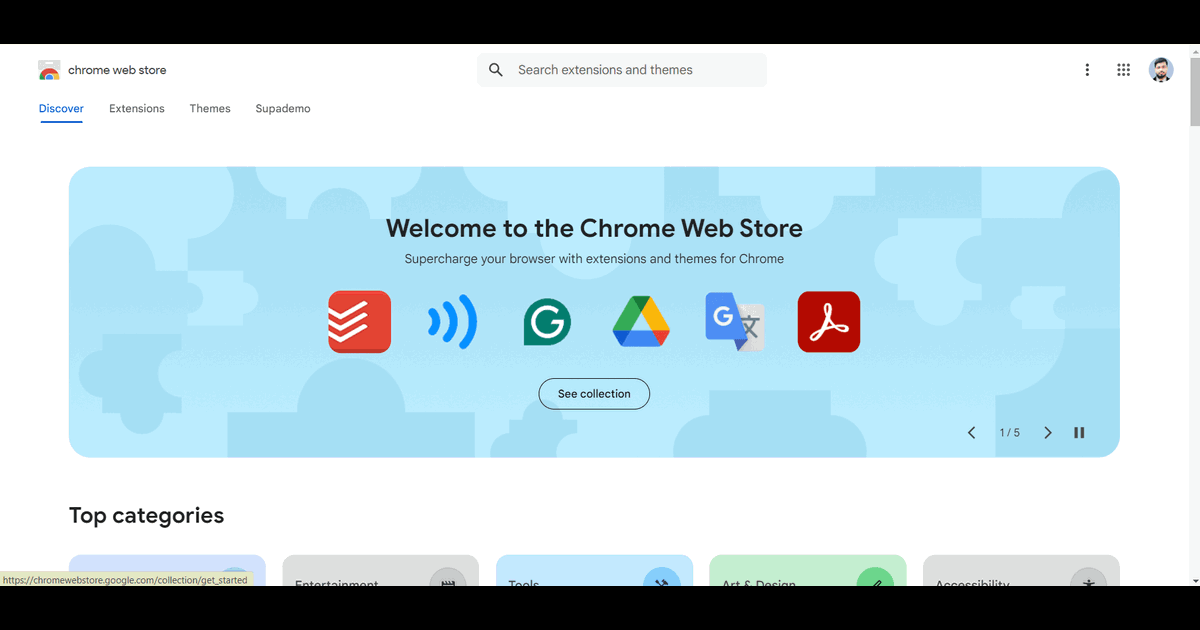Open the Adobe Acrobat extension icon
1200x630 pixels.
point(829,322)
